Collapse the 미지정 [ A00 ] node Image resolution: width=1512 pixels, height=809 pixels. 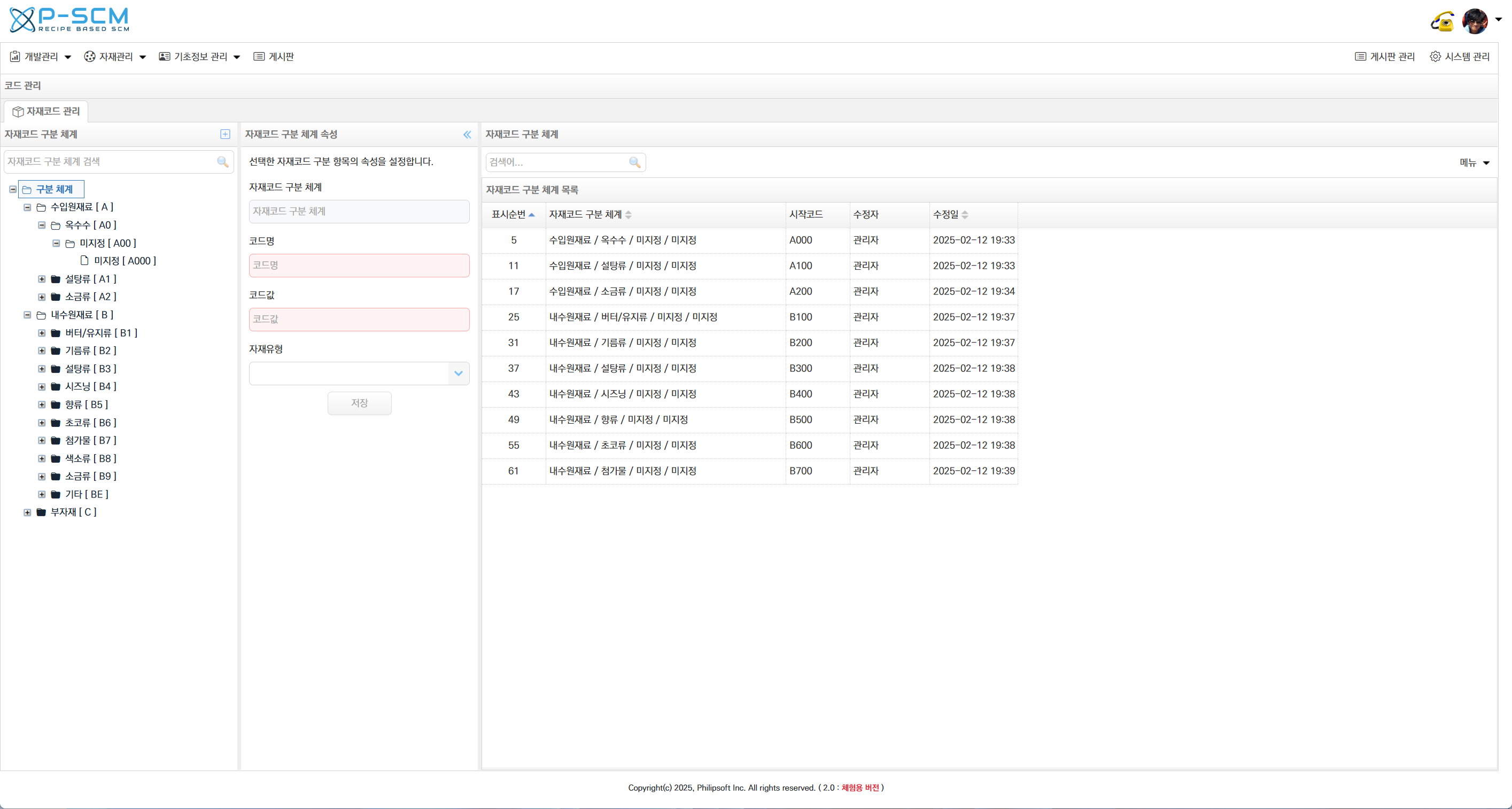(56, 244)
